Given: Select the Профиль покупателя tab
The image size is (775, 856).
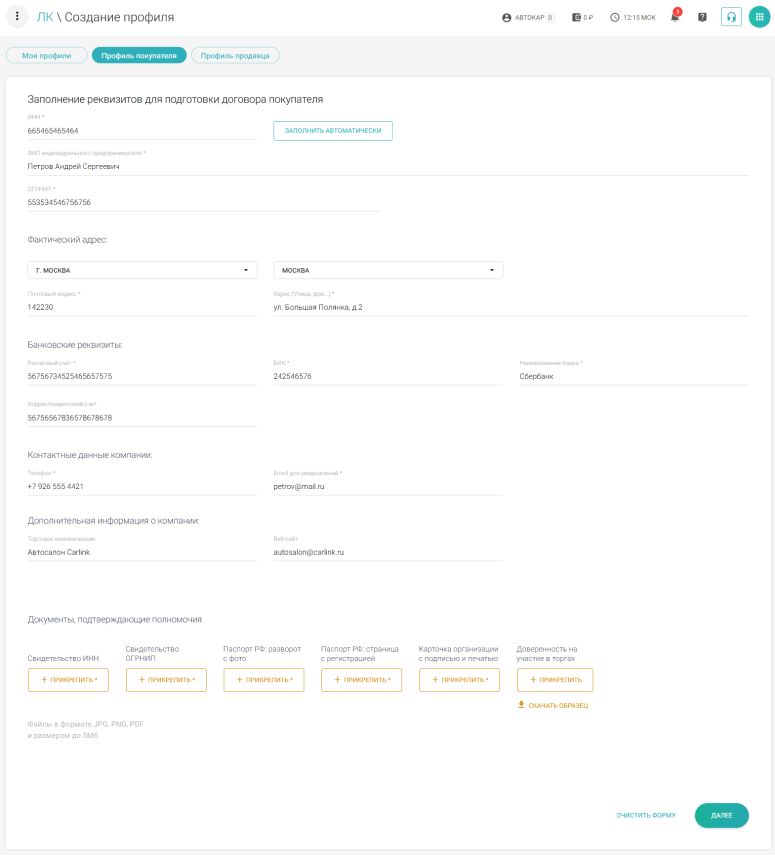Looking at the screenshot, I should [139, 56].
